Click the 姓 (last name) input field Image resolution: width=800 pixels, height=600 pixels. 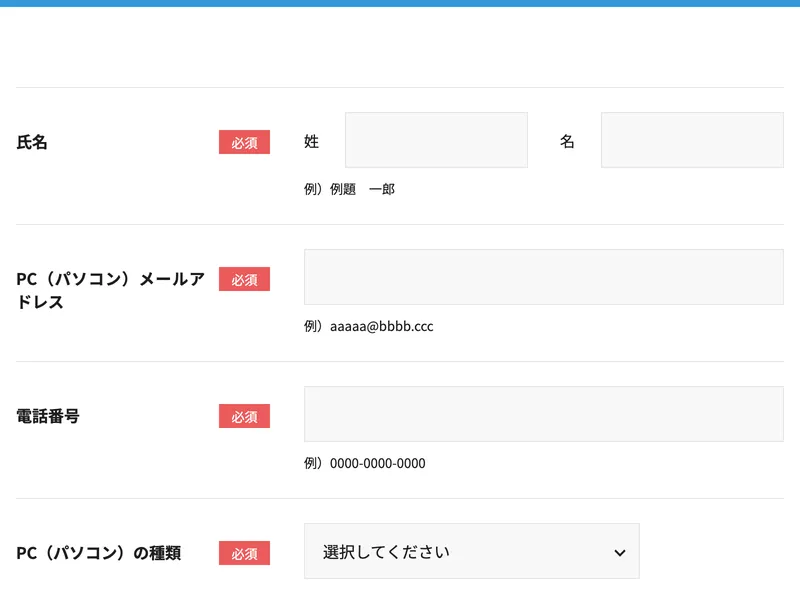point(436,140)
